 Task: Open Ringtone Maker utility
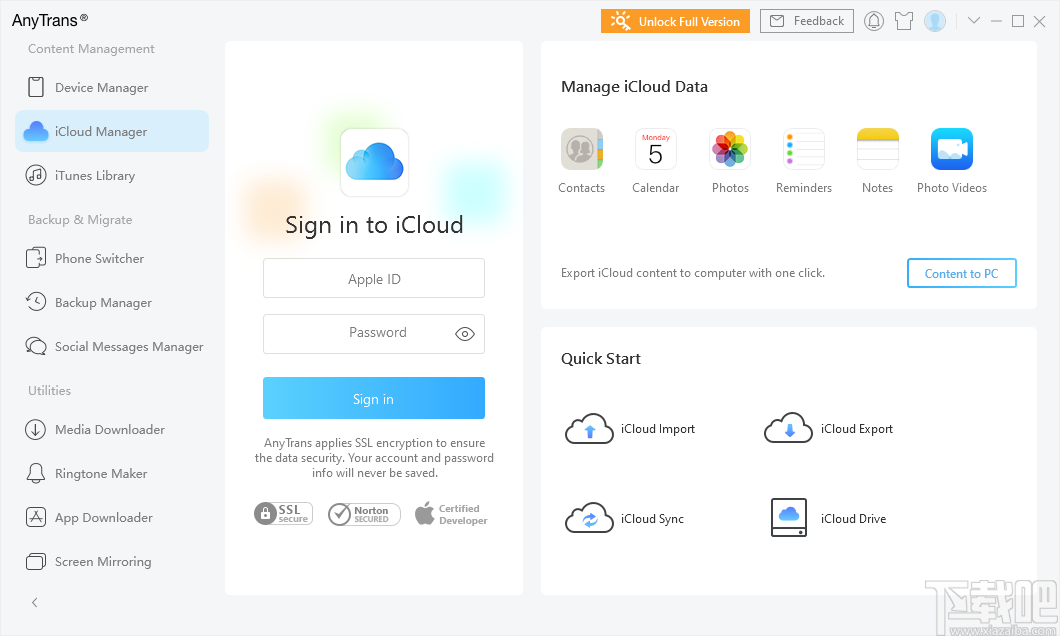pos(112,474)
